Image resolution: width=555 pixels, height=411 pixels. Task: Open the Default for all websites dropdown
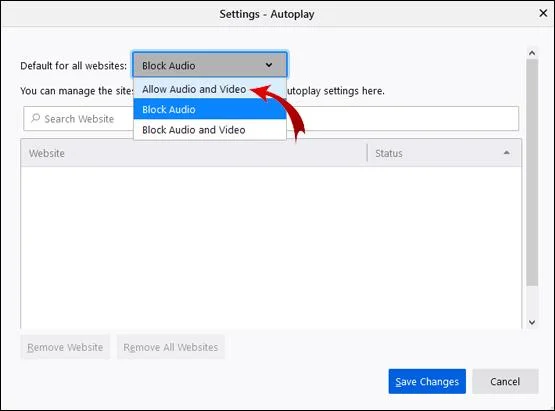210,65
